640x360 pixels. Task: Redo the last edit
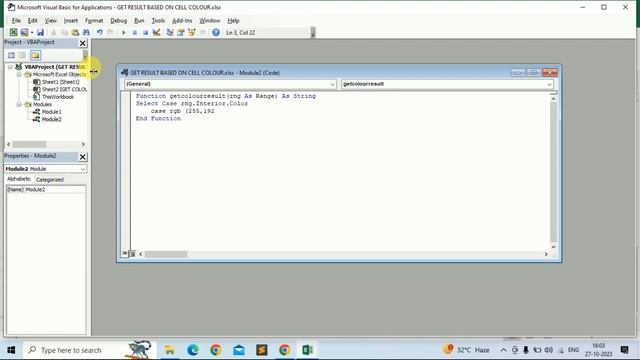coord(110,32)
